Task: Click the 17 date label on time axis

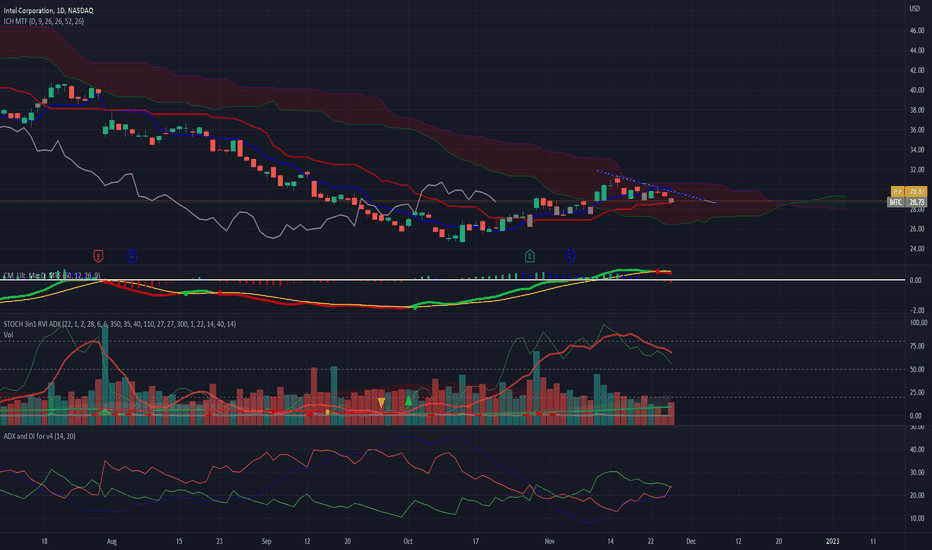Action: (x=476, y=542)
